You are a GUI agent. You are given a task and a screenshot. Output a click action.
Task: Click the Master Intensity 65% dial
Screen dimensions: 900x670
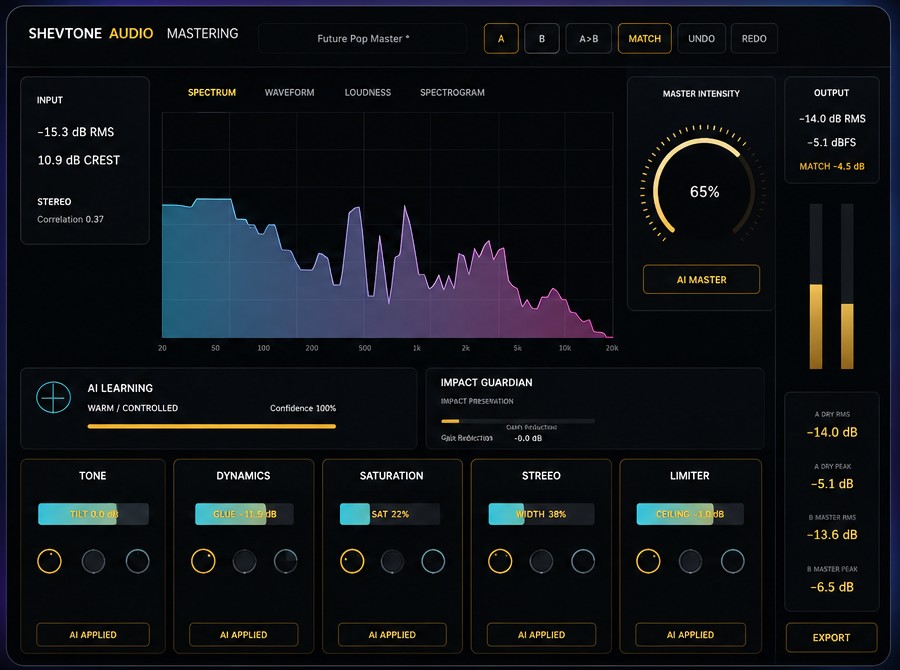(x=704, y=189)
